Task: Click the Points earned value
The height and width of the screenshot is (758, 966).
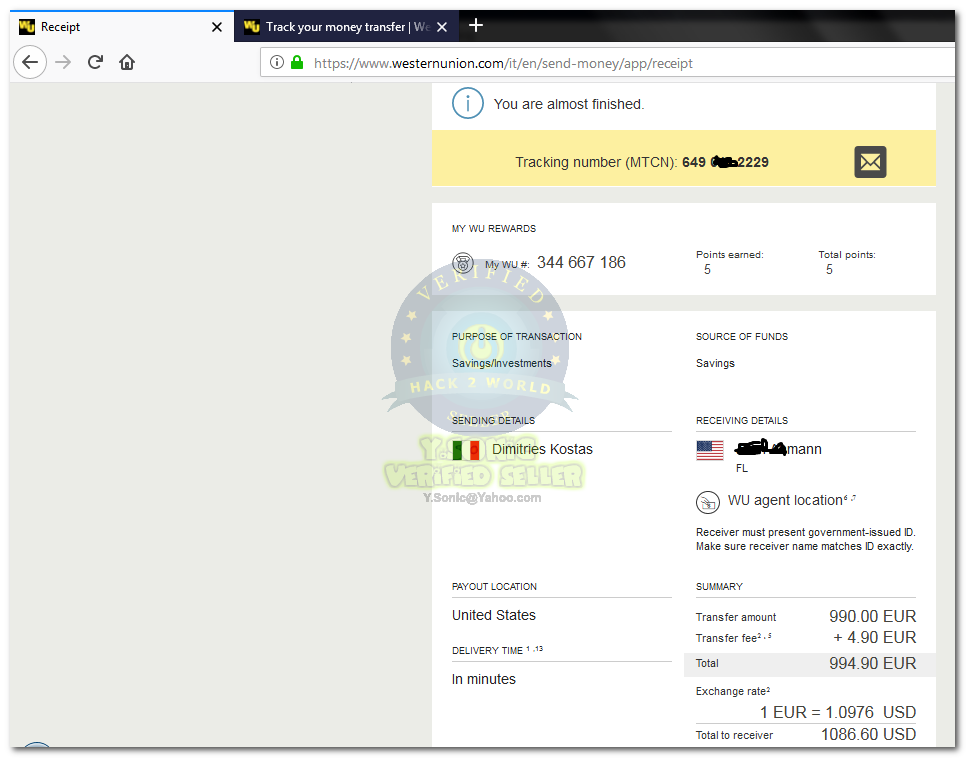Action: pyautogui.click(x=707, y=269)
